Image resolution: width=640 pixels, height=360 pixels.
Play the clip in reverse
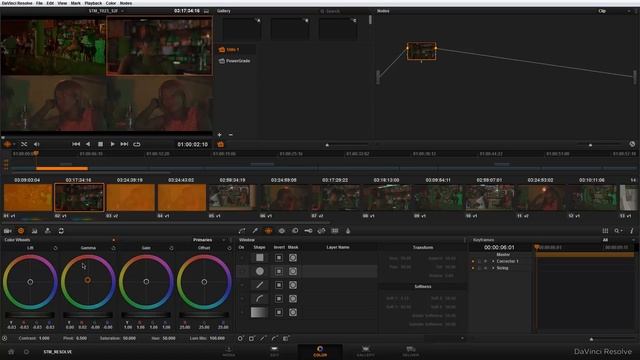point(88,144)
